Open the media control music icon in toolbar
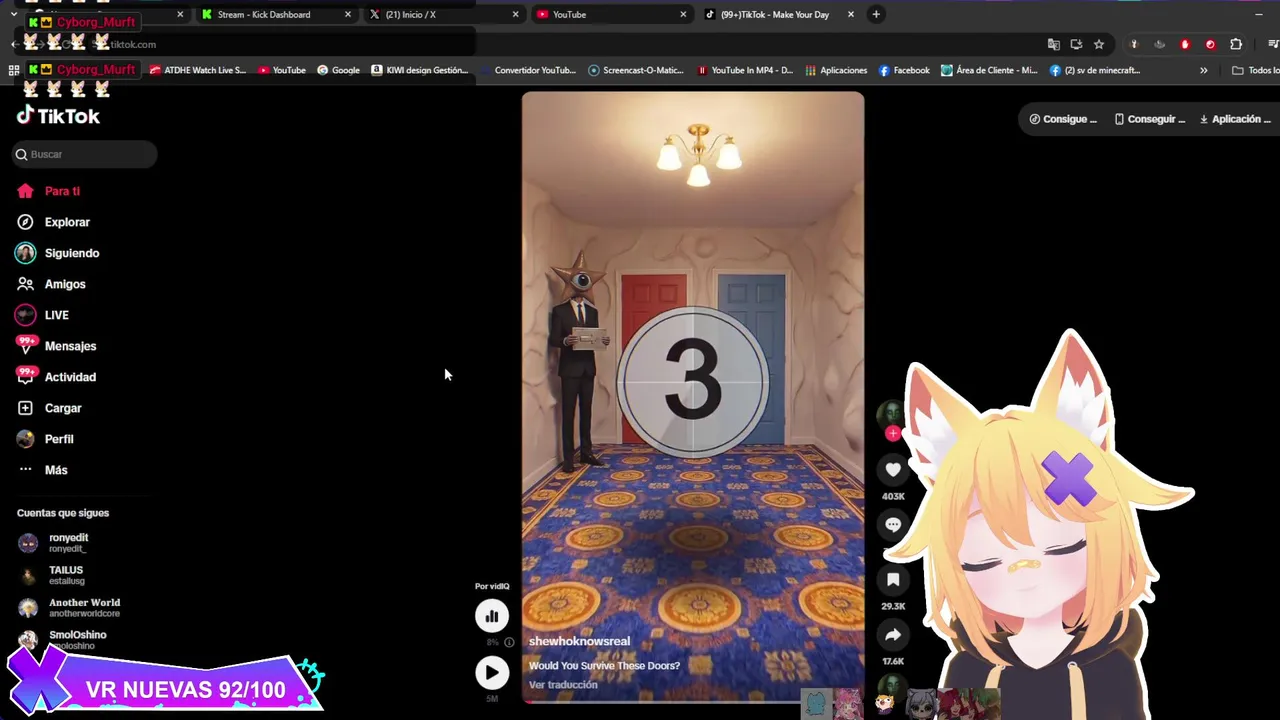The height and width of the screenshot is (720, 1280). click(1273, 44)
